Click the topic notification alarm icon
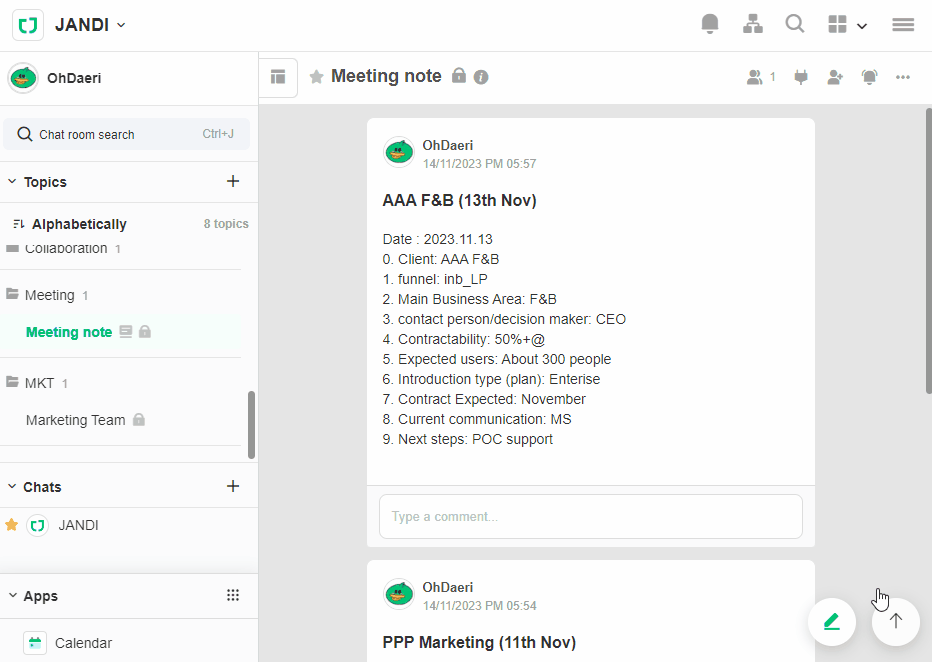 tap(869, 77)
